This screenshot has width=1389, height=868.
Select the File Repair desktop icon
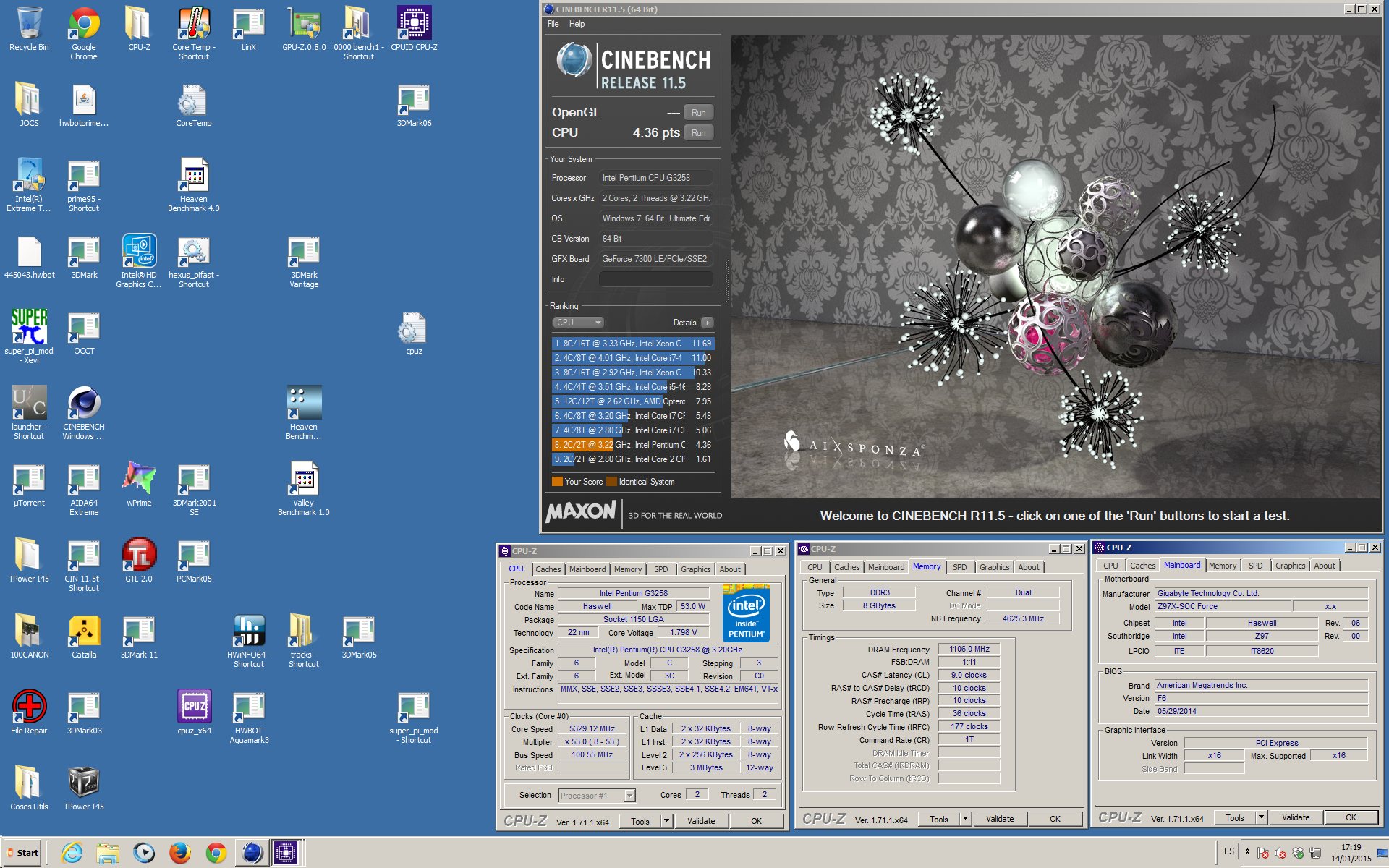pyautogui.click(x=29, y=712)
